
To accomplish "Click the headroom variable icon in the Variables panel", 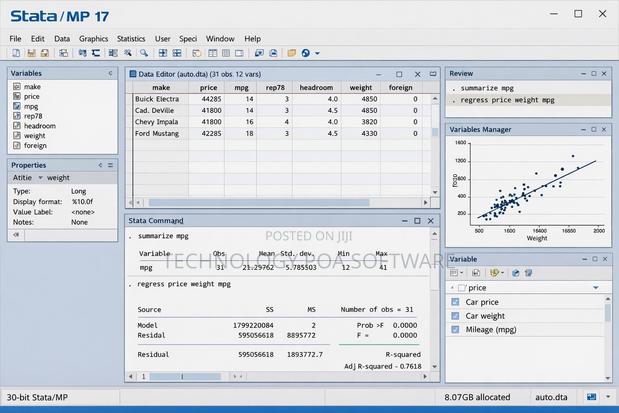I will click(17, 126).
